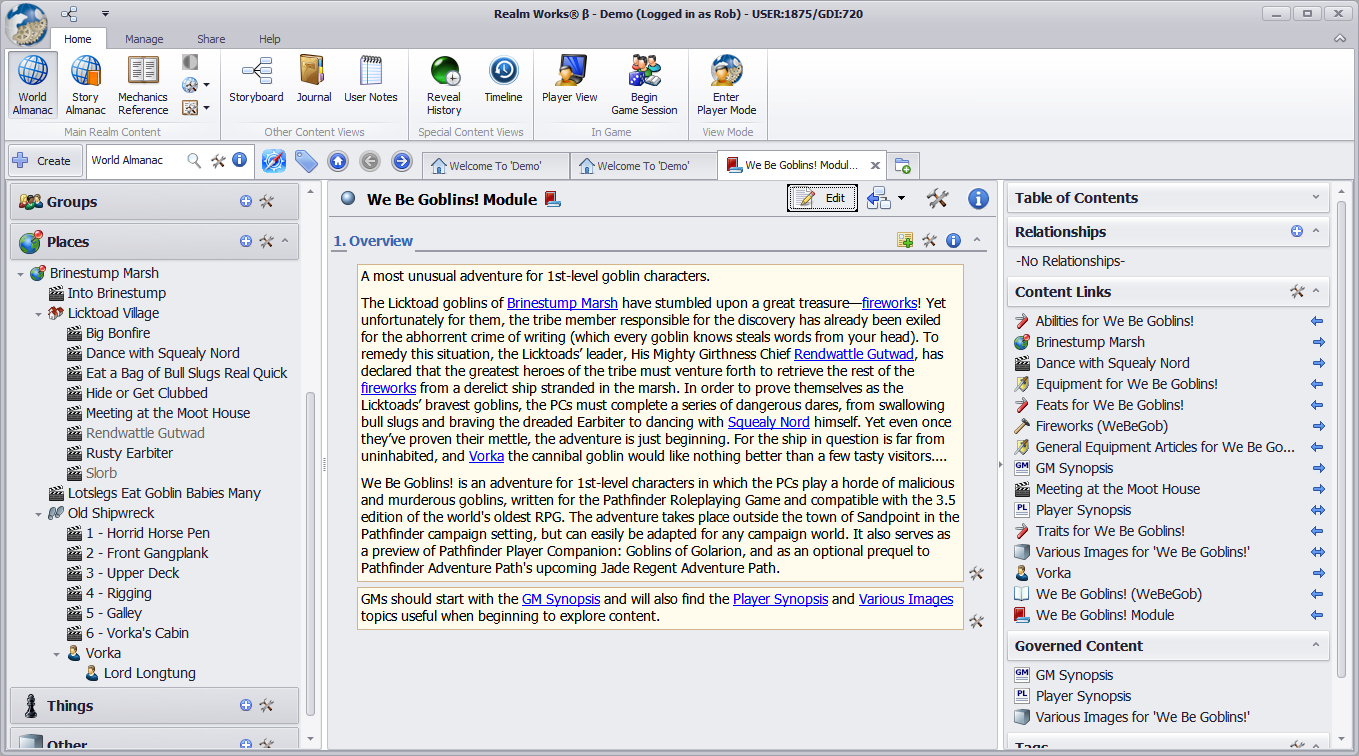This screenshot has width=1359, height=756.
Task: Collapse the Old Shipwreck tree node
Action: (38, 513)
